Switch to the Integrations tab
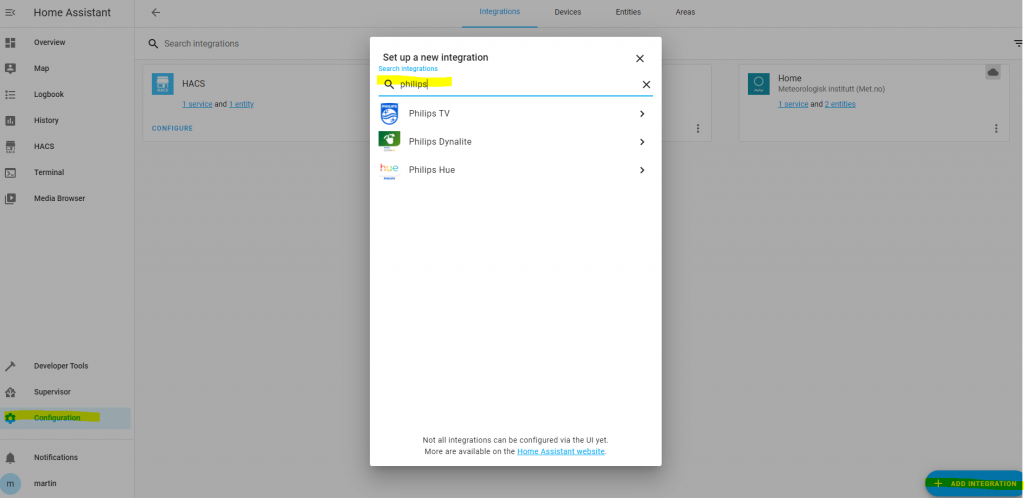Viewport: 1024px width, 498px height. [500, 12]
